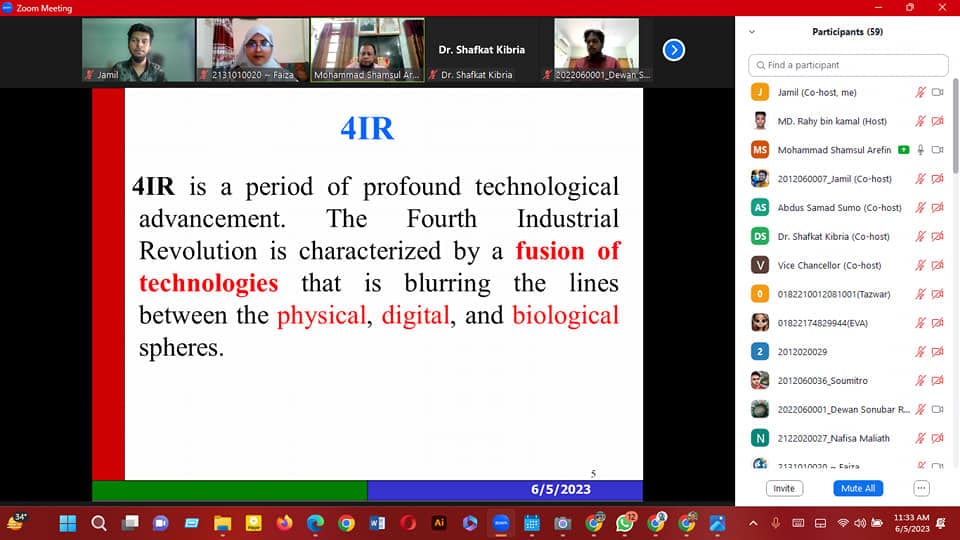Screen dimensions: 960x540
Task: Collapse the Participants panel using the top chevron
Action: pos(752,32)
